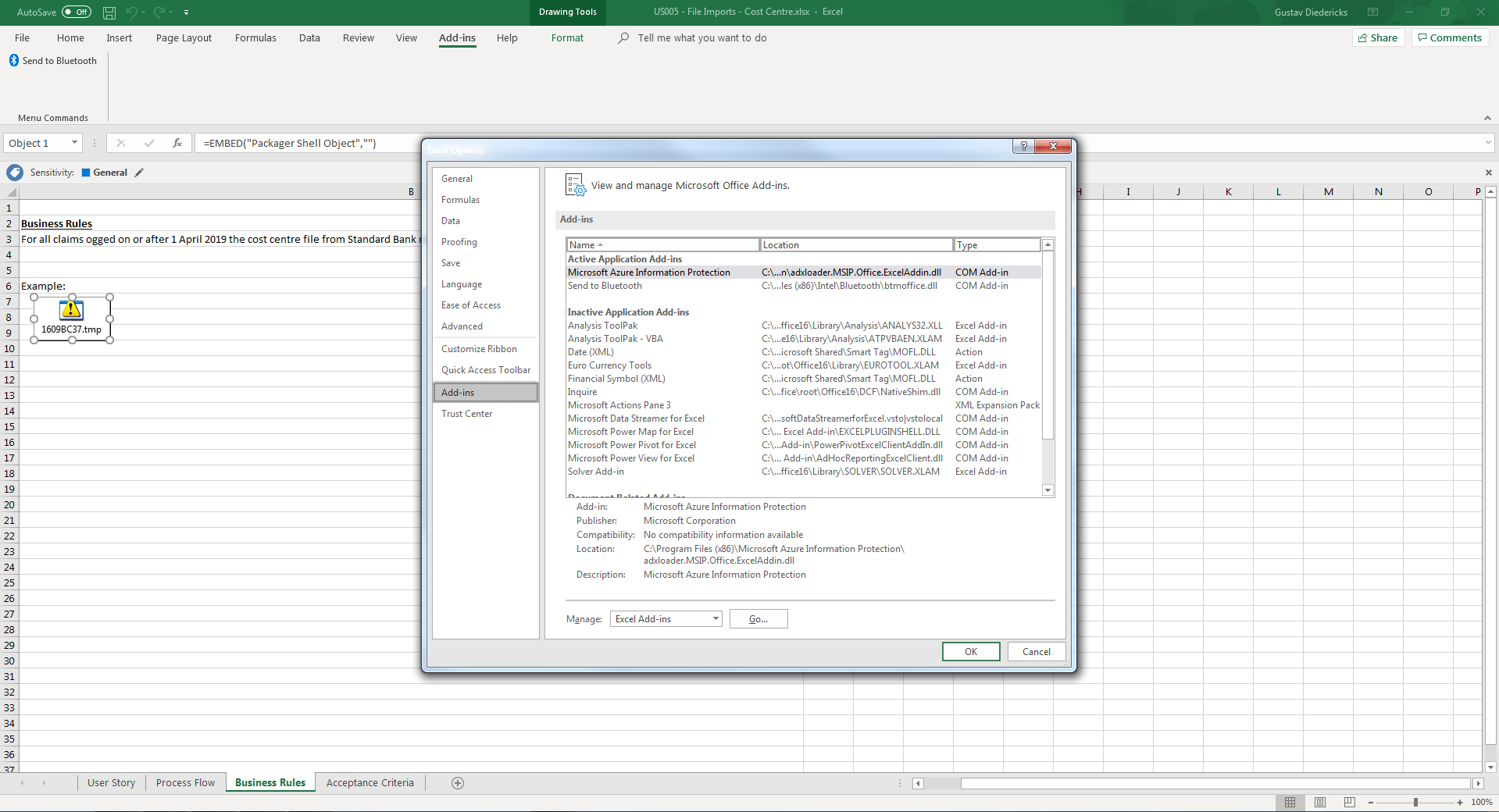The width and height of the screenshot is (1499, 812).
Task: Click the dialog Help question mark icon
Action: [x=1023, y=146]
